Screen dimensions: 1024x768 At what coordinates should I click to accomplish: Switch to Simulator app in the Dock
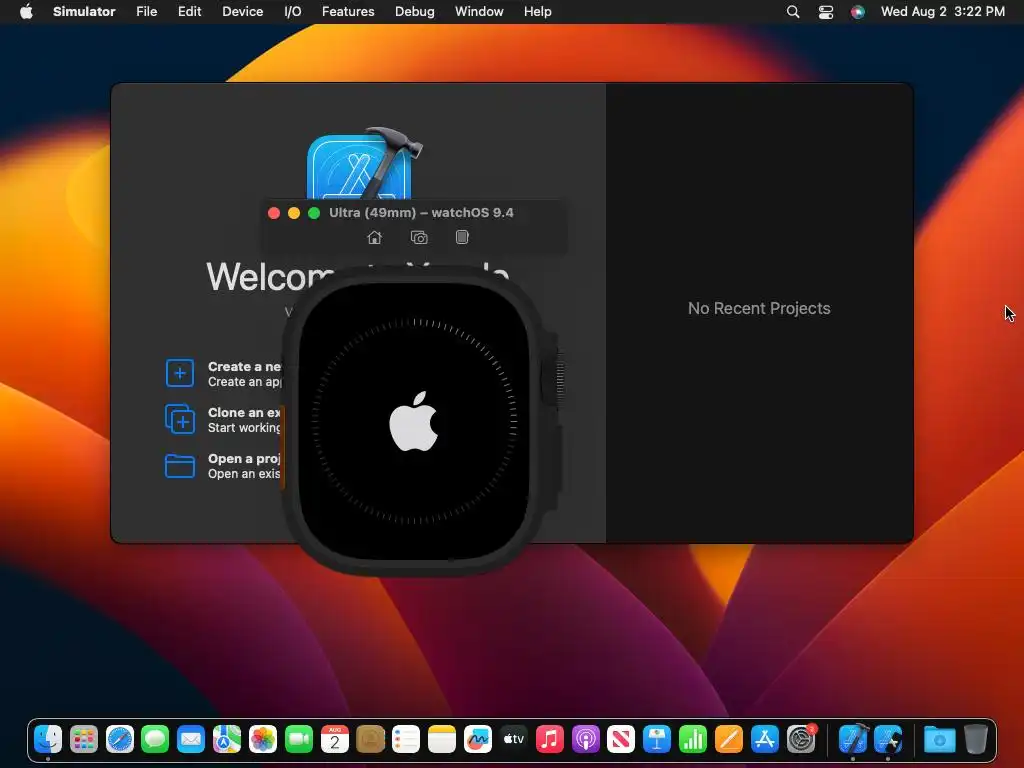(x=888, y=739)
